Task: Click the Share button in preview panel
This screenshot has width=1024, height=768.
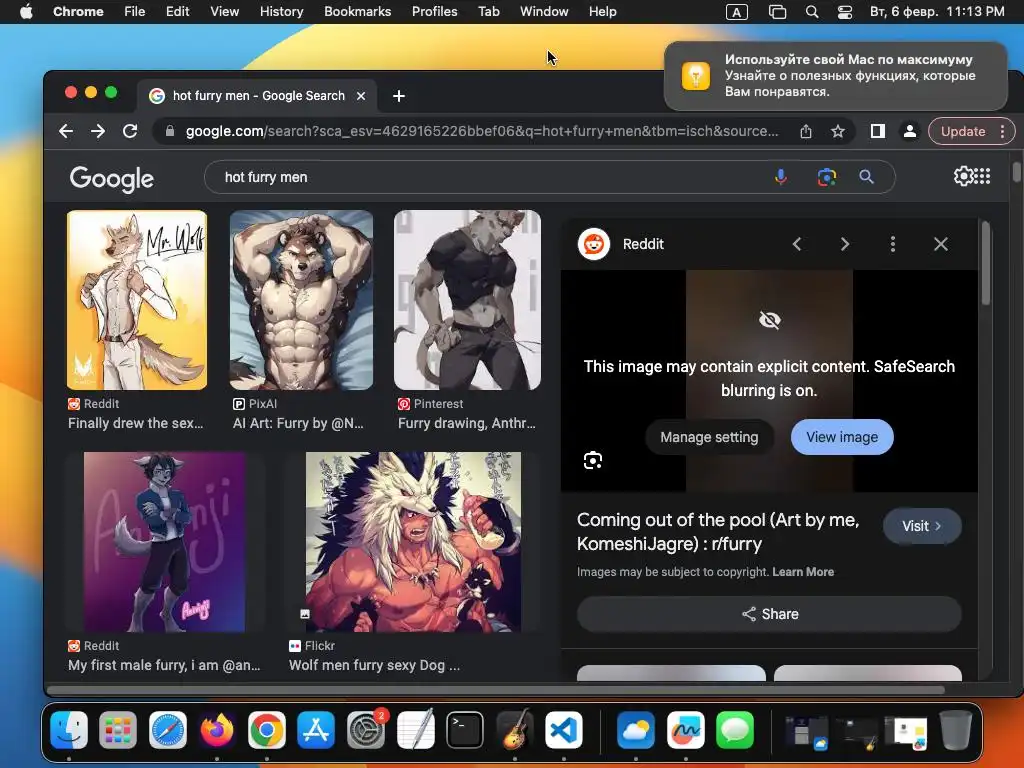Action: click(x=769, y=614)
